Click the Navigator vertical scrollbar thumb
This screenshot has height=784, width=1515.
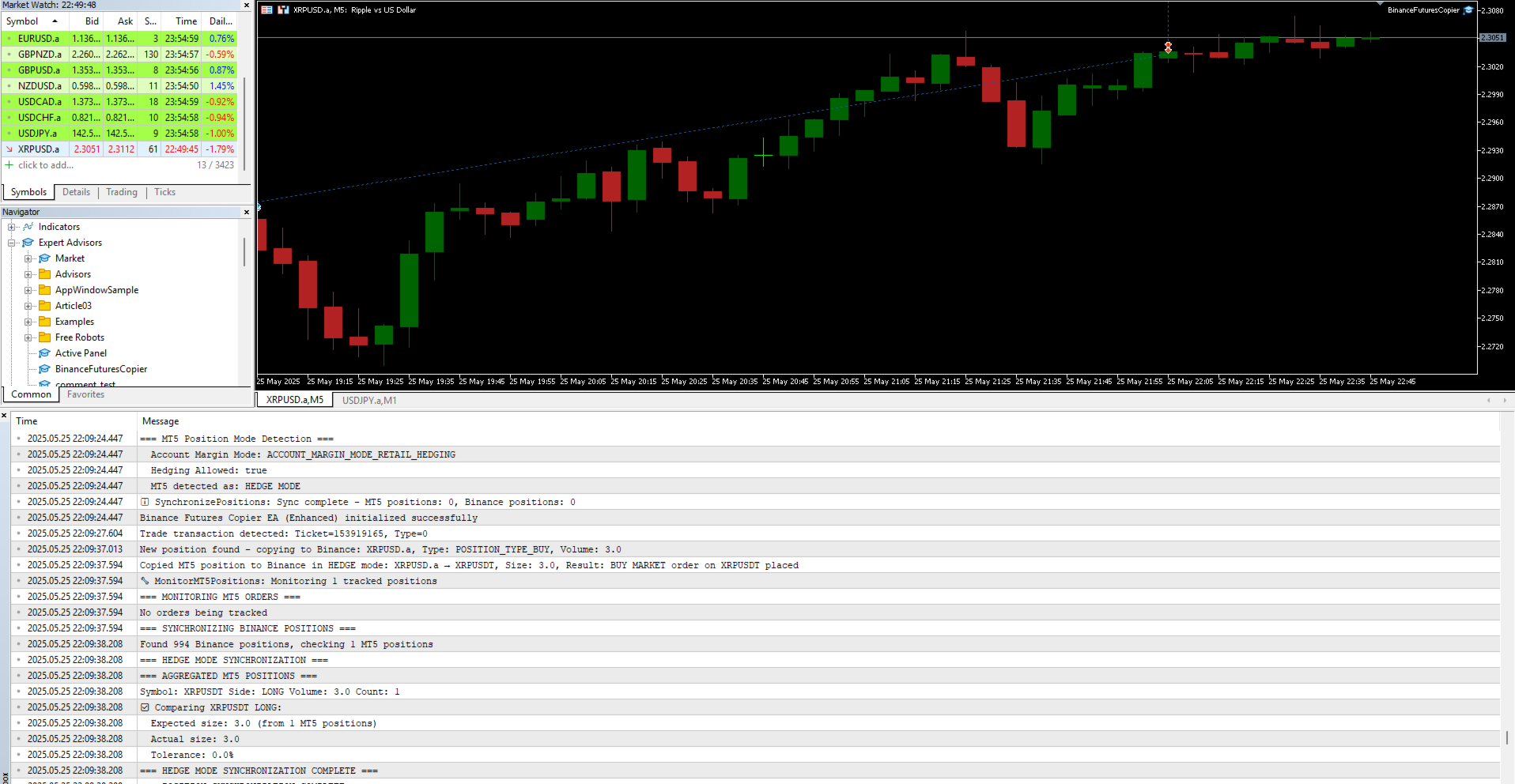coord(244,251)
